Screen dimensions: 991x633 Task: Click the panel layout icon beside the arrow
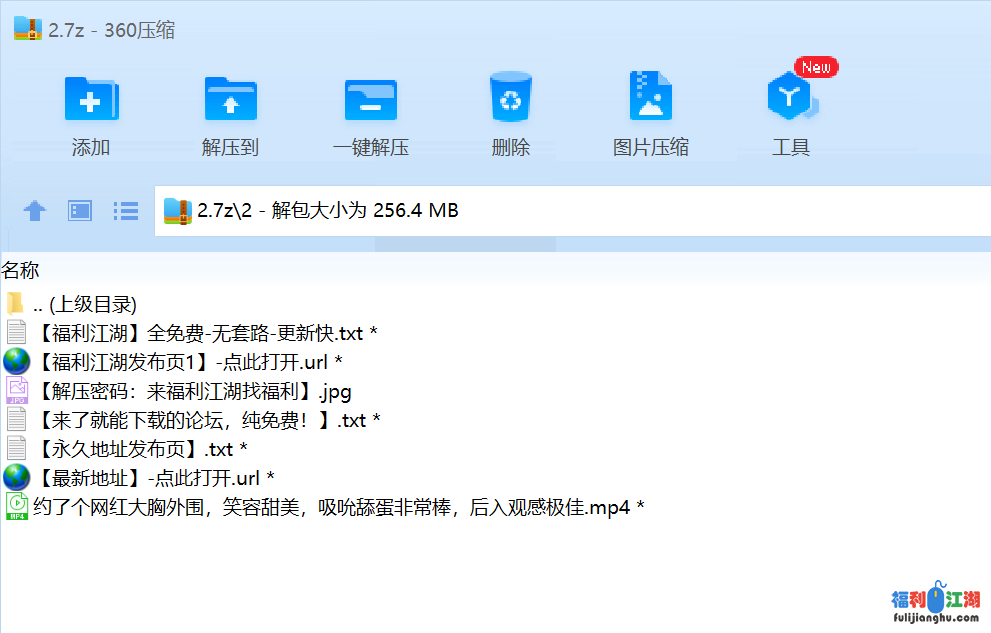(x=79, y=211)
